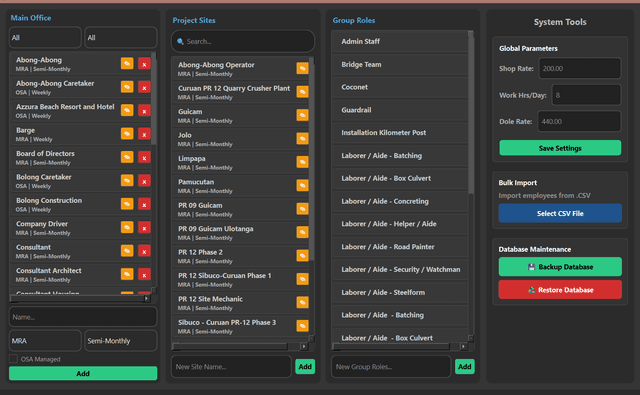Edit the Abong-Abong office entry

coord(127,64)
